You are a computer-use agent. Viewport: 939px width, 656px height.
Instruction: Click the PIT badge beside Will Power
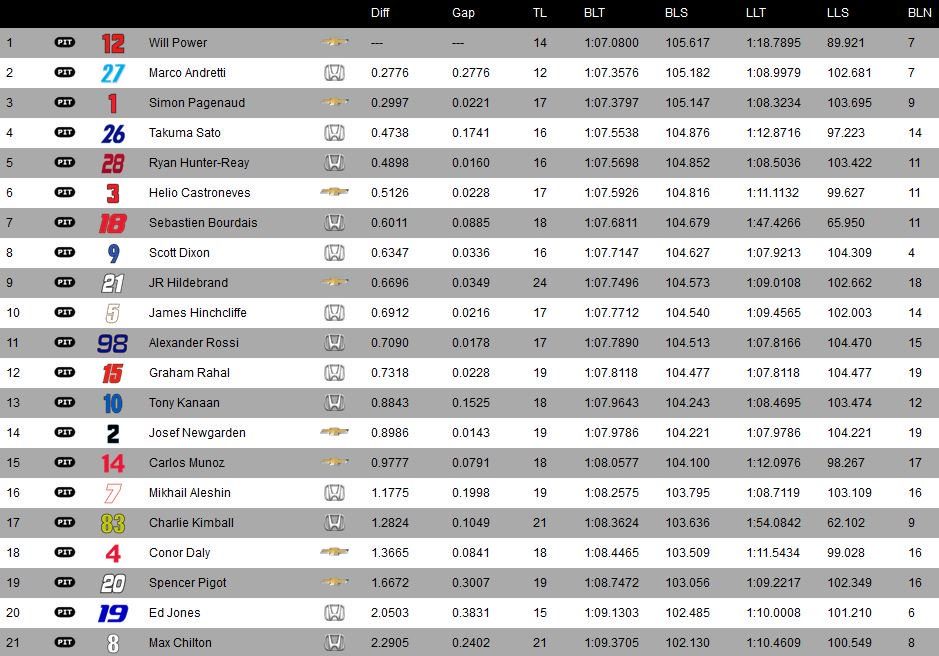(65, 42)
